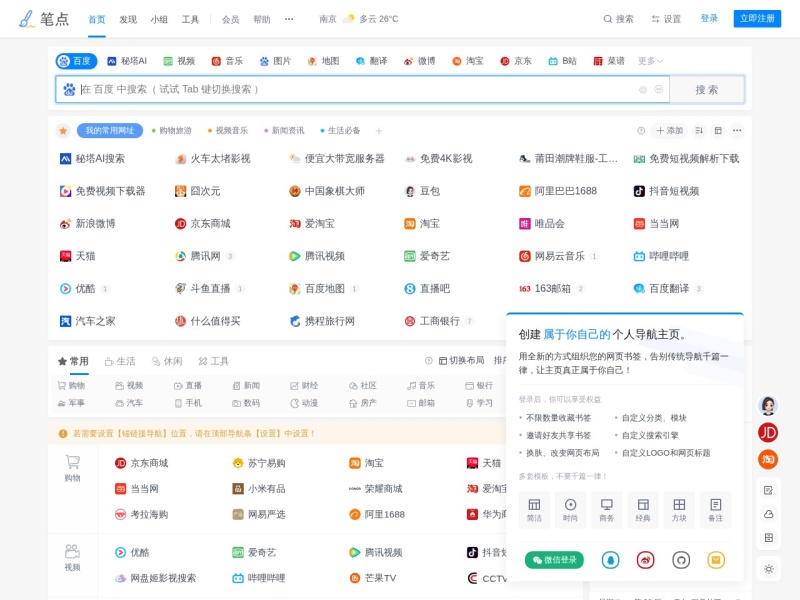
Task: Switch to 新闻资讯 category
Action: tap(284, 131)
